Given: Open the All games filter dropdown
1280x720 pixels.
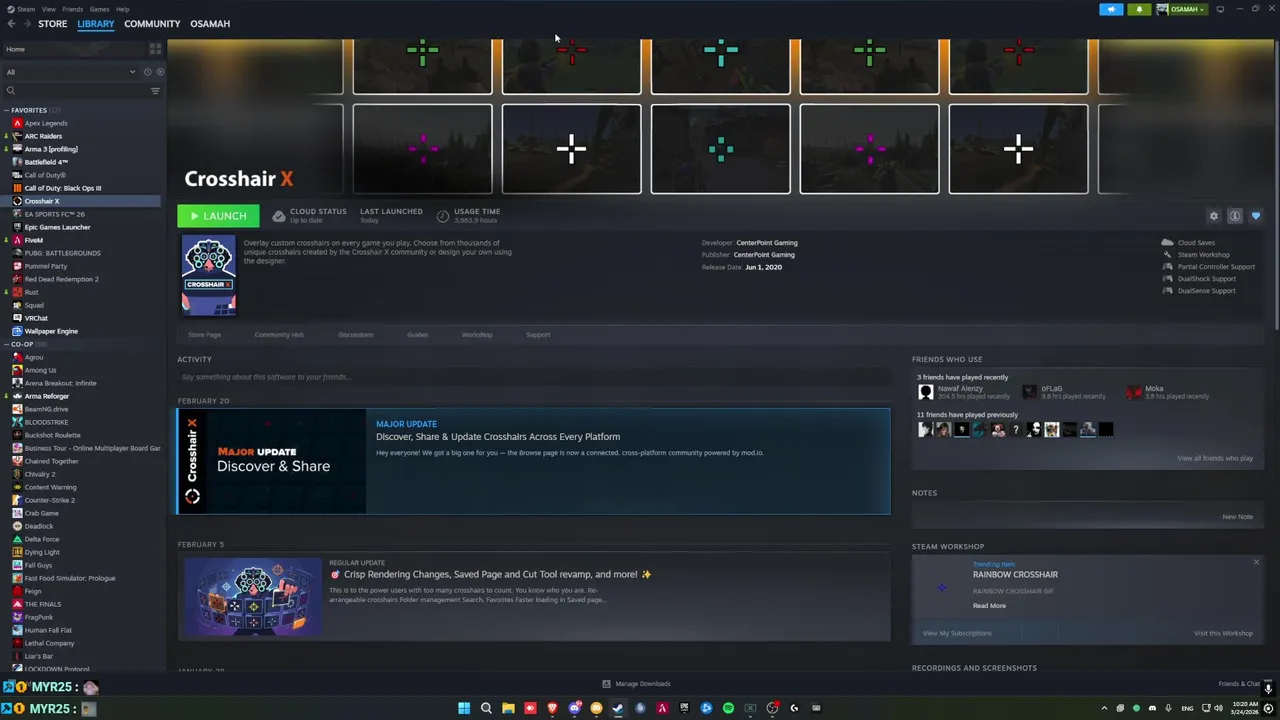Looking at the screenshot, I should 70,72.
